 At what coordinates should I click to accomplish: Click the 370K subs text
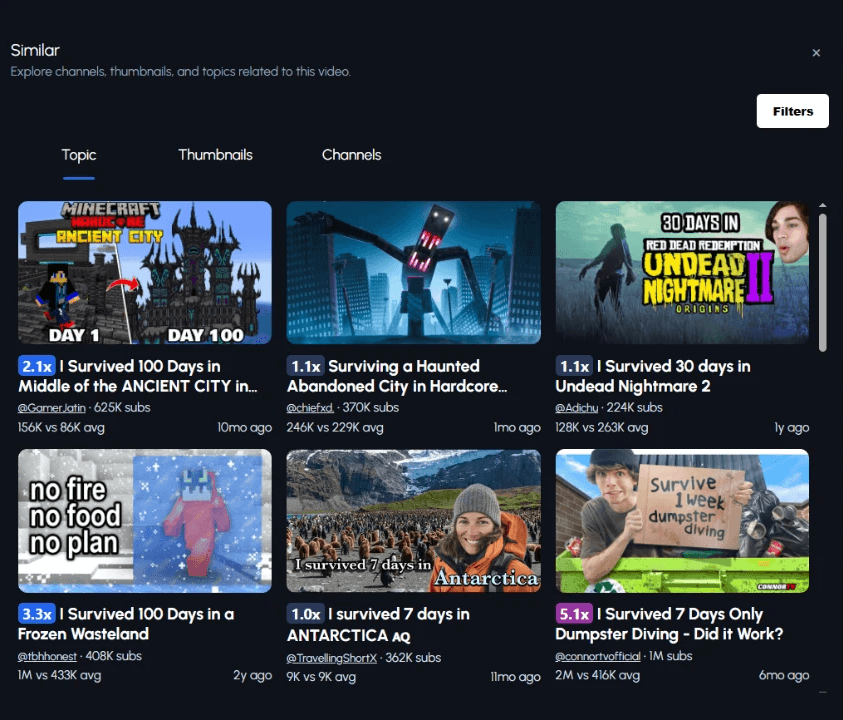[x=370, y=408]
